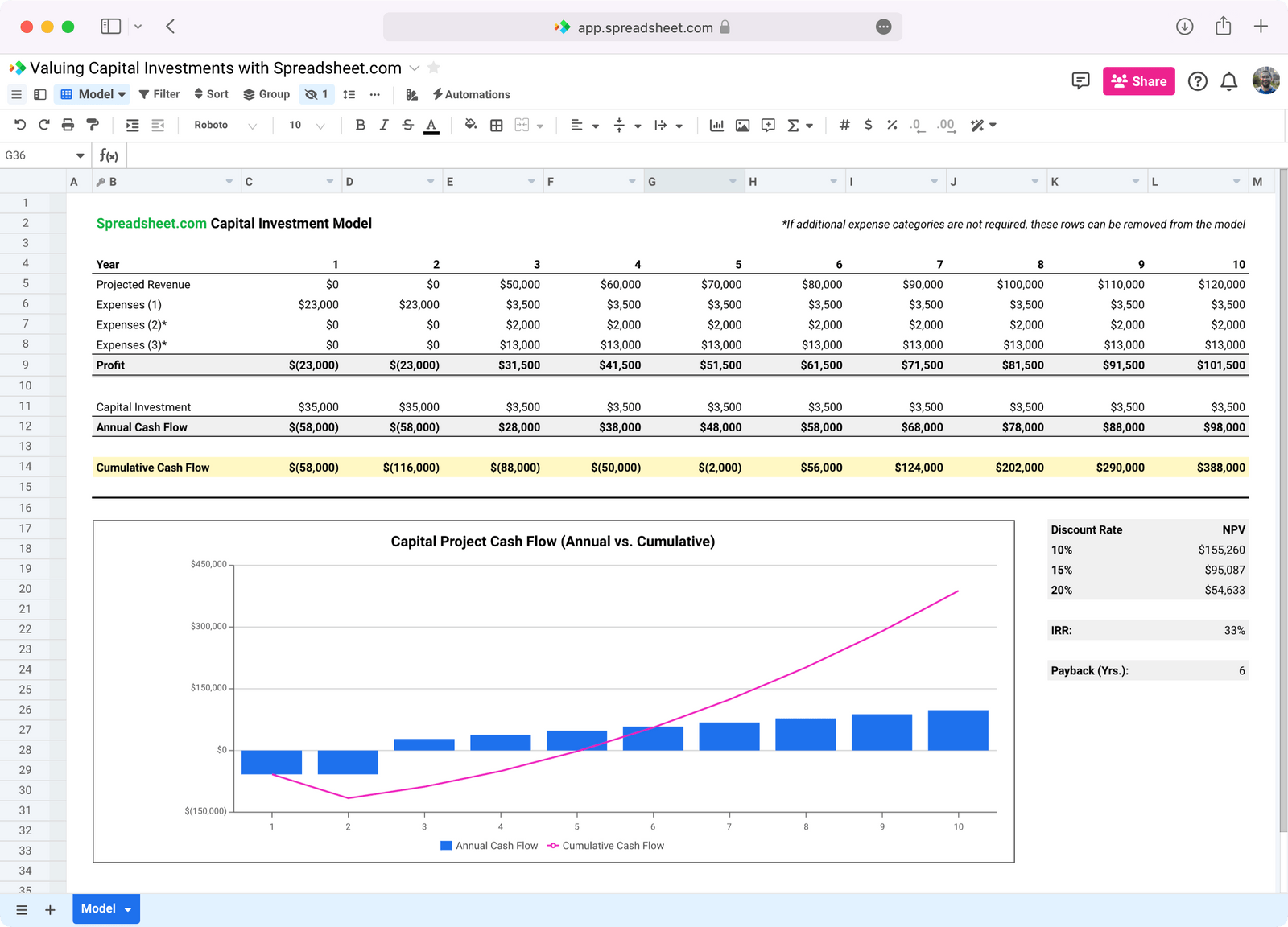Toggle strikethrough formatting
Image resolution: width=1288 pixels, height=927 pixels.
pos(408,125)
